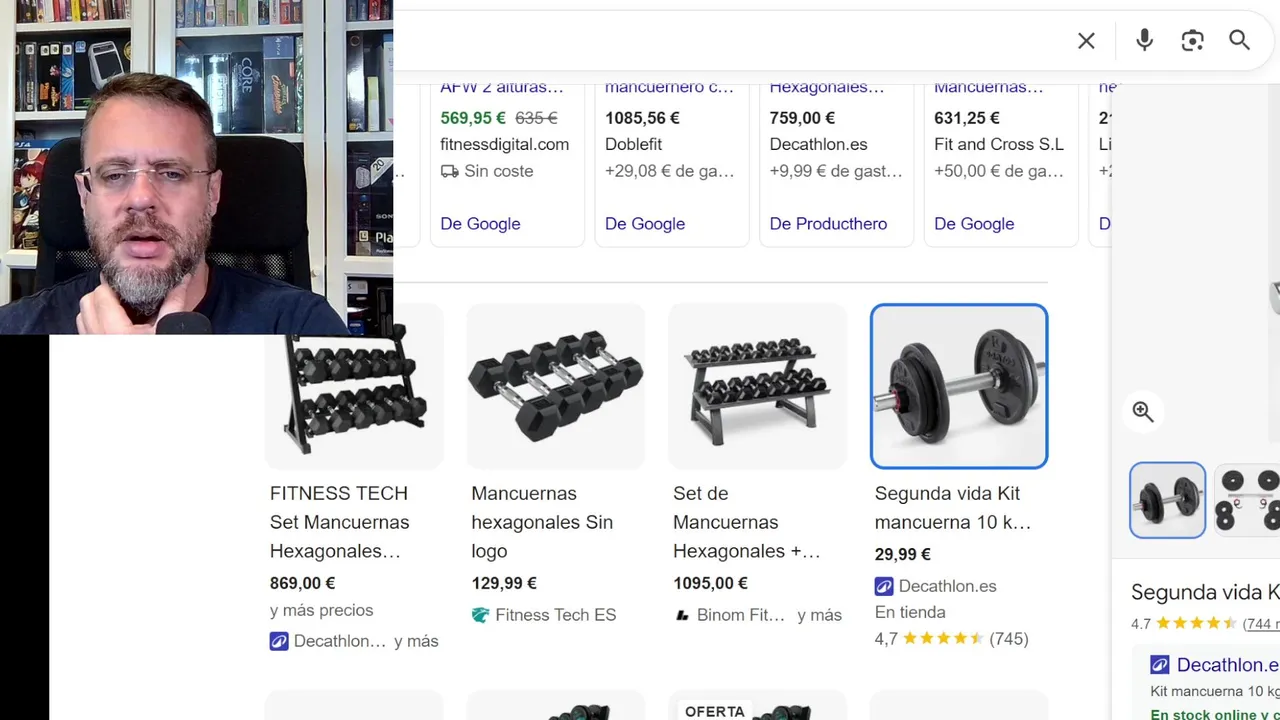The width and height of the screenshot is (1280, 720).
Task: Clear the search box with the X icon
Action: point(1086,41)
